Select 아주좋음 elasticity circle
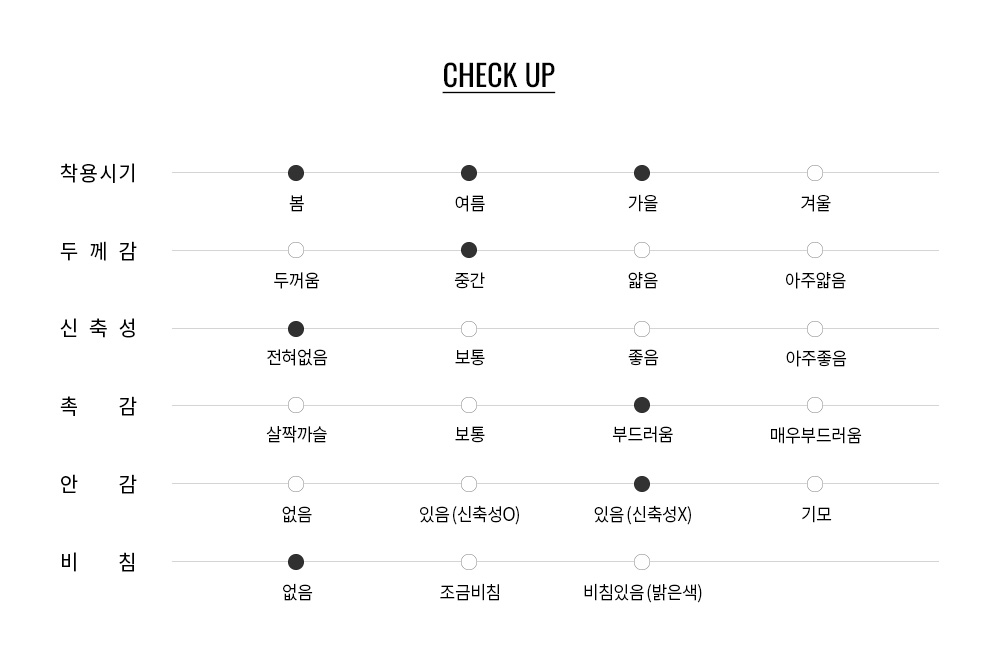The width and height of the screenshot is (1000, 661). point(814,329)
